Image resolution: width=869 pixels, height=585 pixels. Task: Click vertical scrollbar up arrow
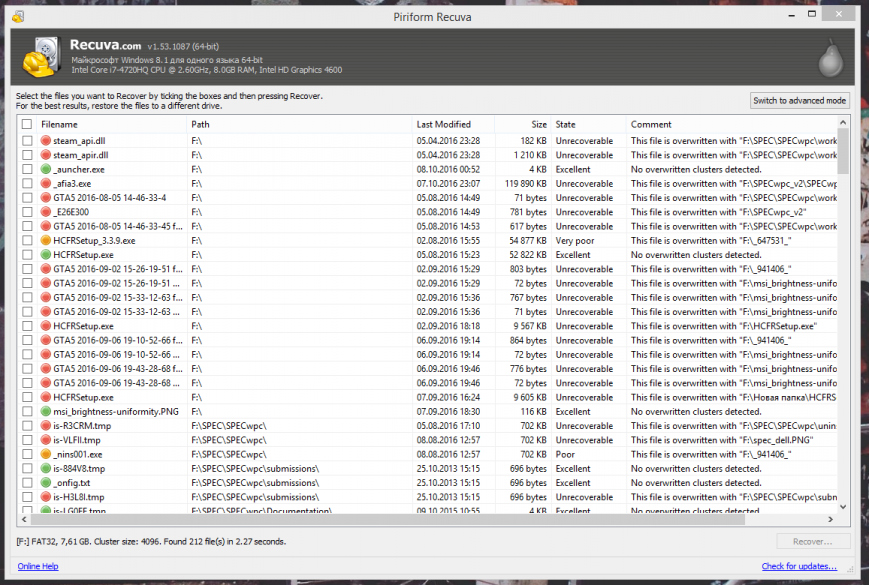click(x=843, y=122)
